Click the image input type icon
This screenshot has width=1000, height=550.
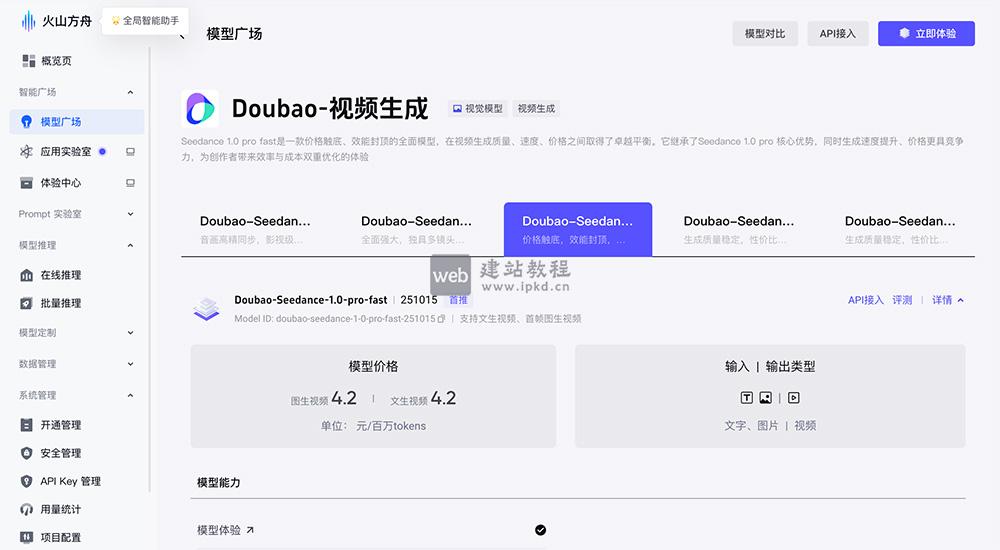(x=765, y=398)
